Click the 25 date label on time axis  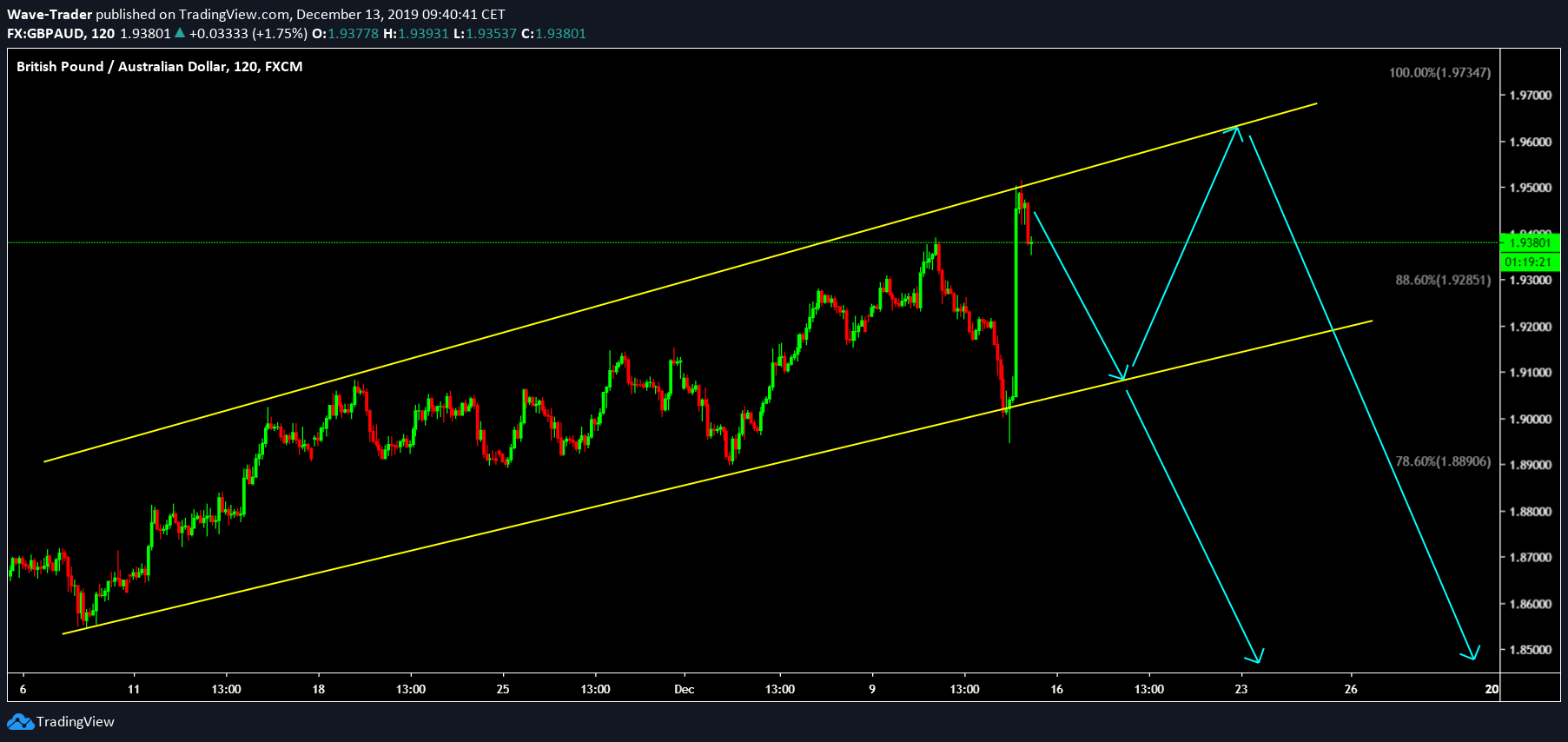503,689
